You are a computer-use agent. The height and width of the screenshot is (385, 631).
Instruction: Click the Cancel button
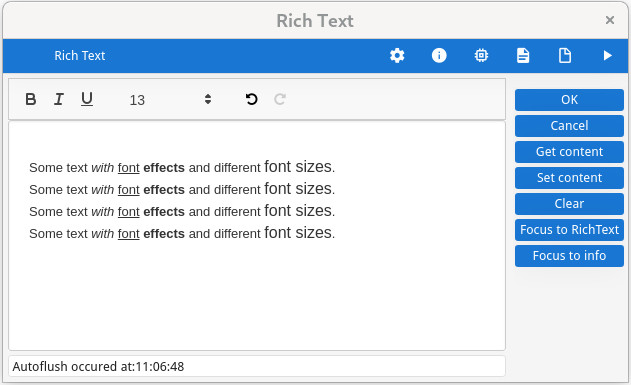pos(569,126)
